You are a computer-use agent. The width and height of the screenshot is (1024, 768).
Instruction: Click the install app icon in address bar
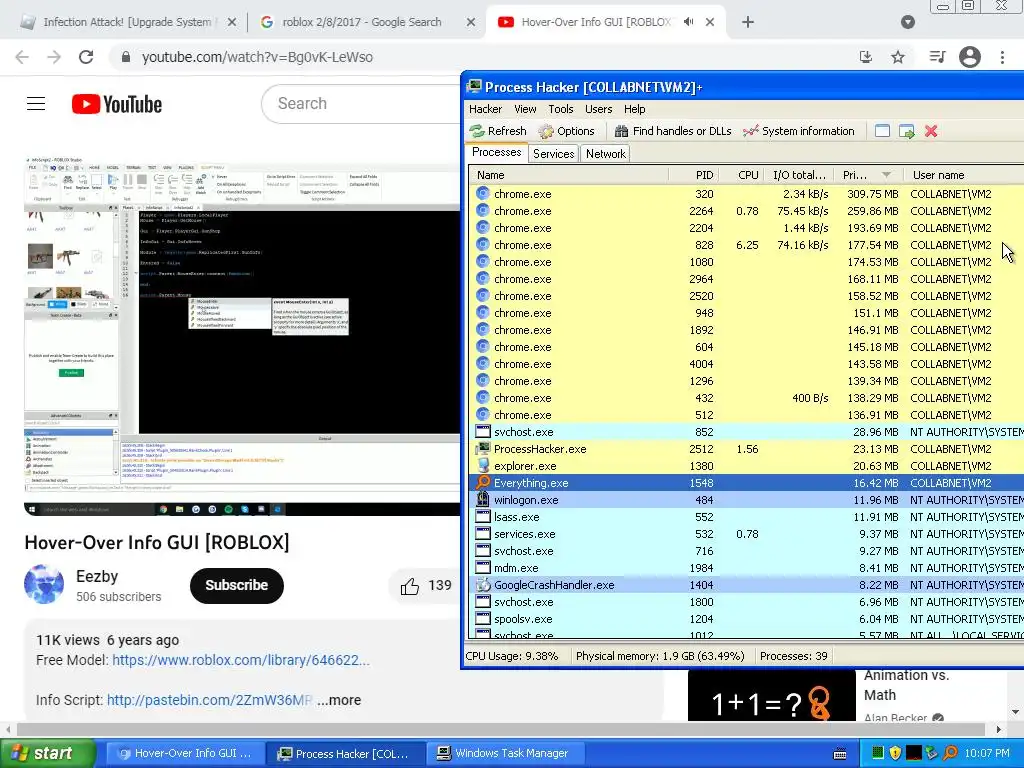click(x=866, y=57)
